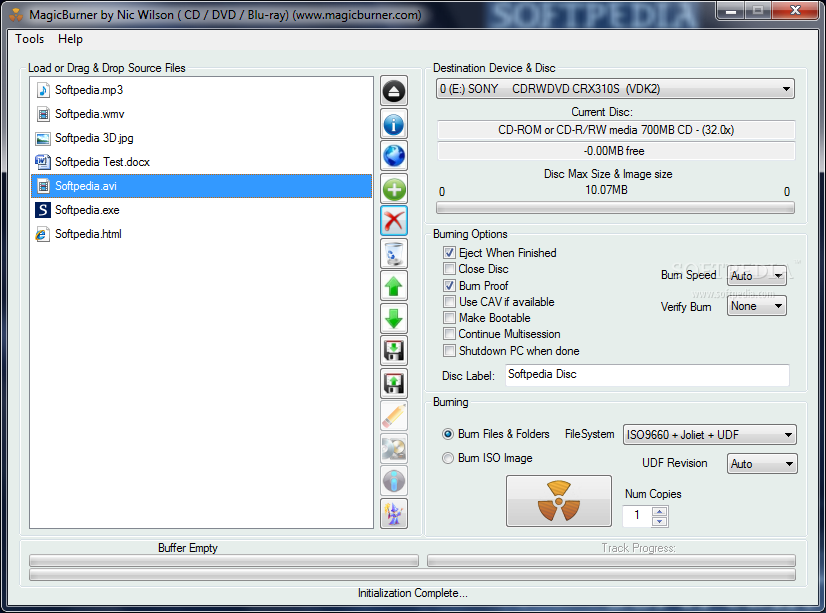Click the pencil eraser icon

[x=394, y=416]
